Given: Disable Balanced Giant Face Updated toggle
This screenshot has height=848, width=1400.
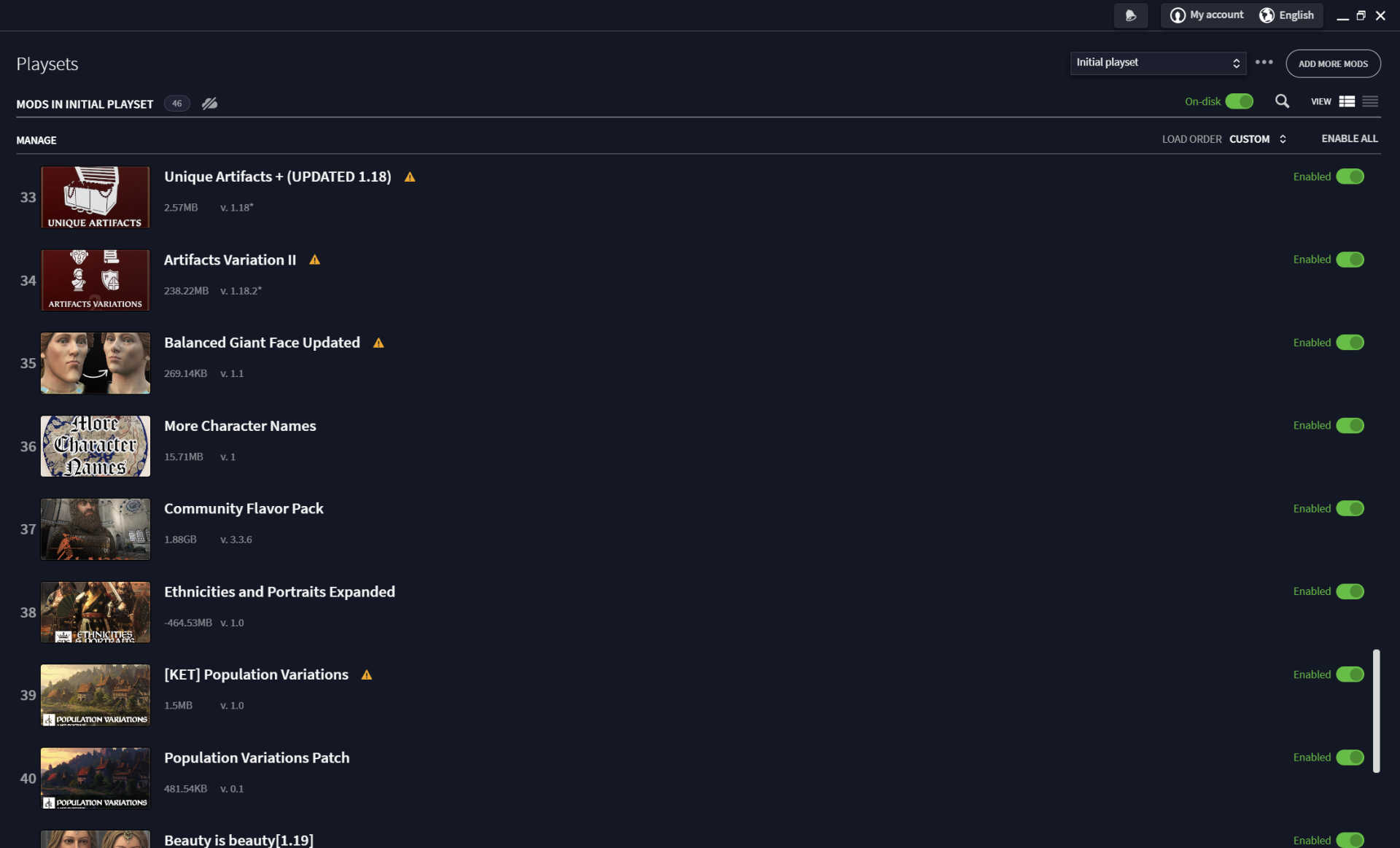Looking at the screenshot, I should click(x=1350, y=343).
